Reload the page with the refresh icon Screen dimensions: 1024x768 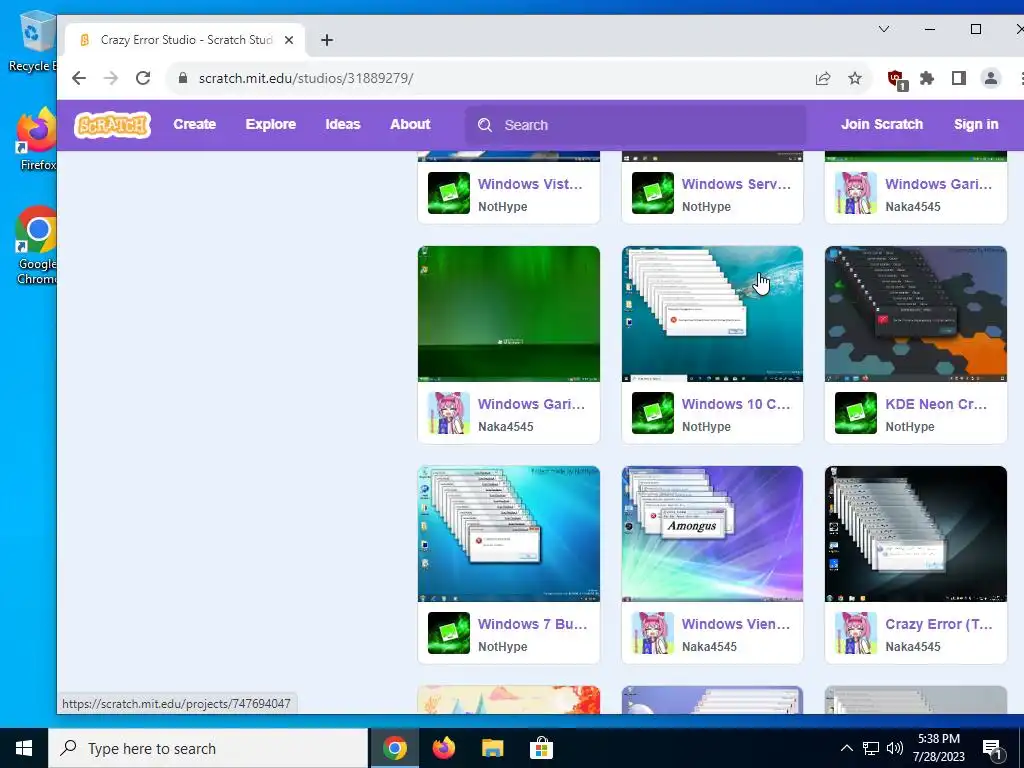(x=143, y=78)
